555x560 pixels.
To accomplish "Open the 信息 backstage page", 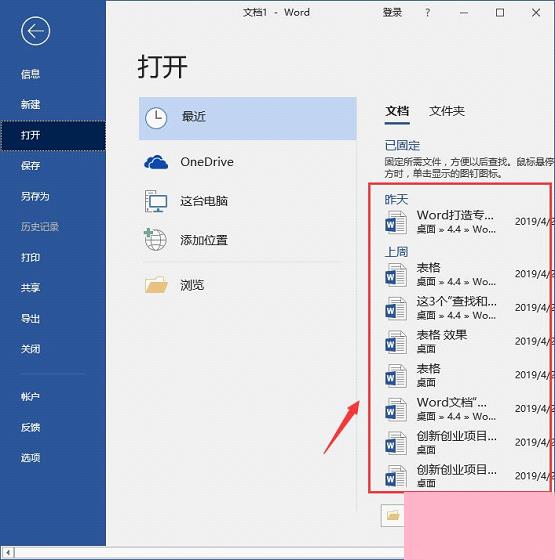I will [30, 74].
